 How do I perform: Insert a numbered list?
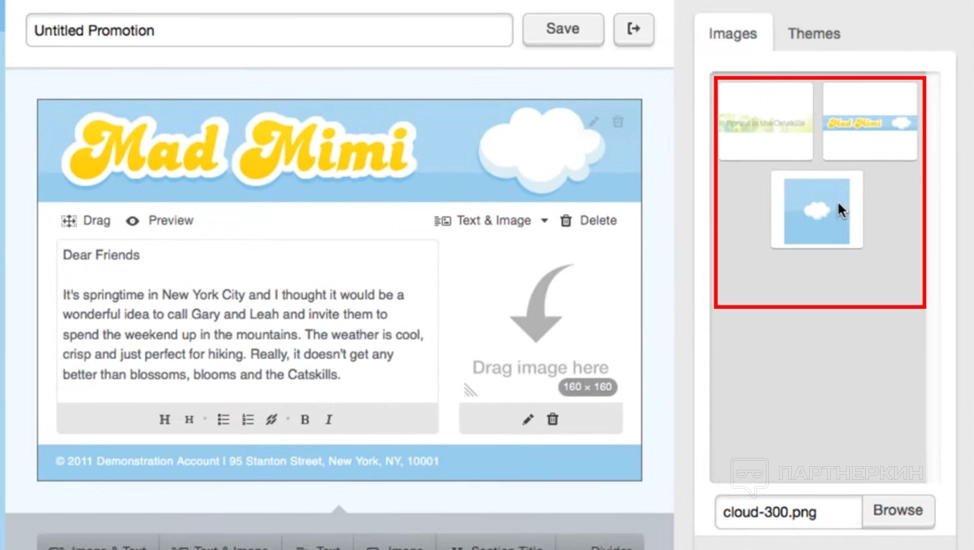coord(248,419)
